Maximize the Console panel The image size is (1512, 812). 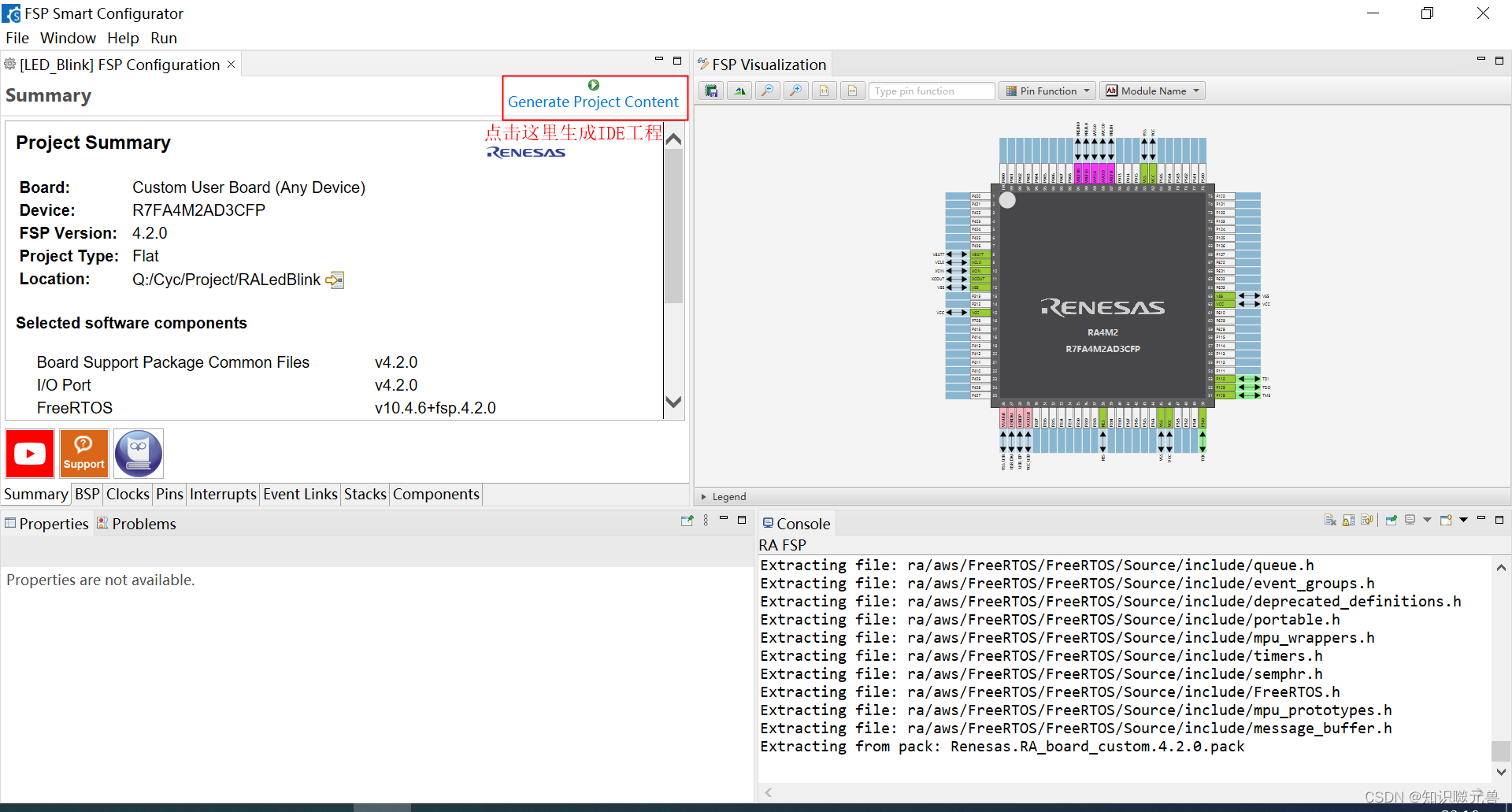(1499, 519)
